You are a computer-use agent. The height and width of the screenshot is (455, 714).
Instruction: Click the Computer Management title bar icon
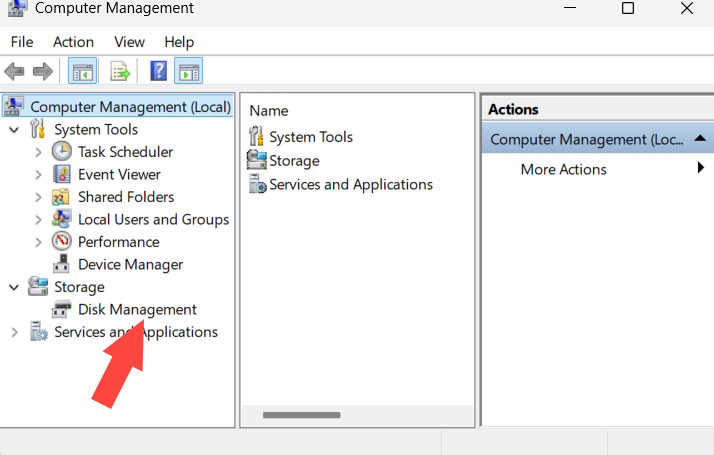tap(16, 8)
